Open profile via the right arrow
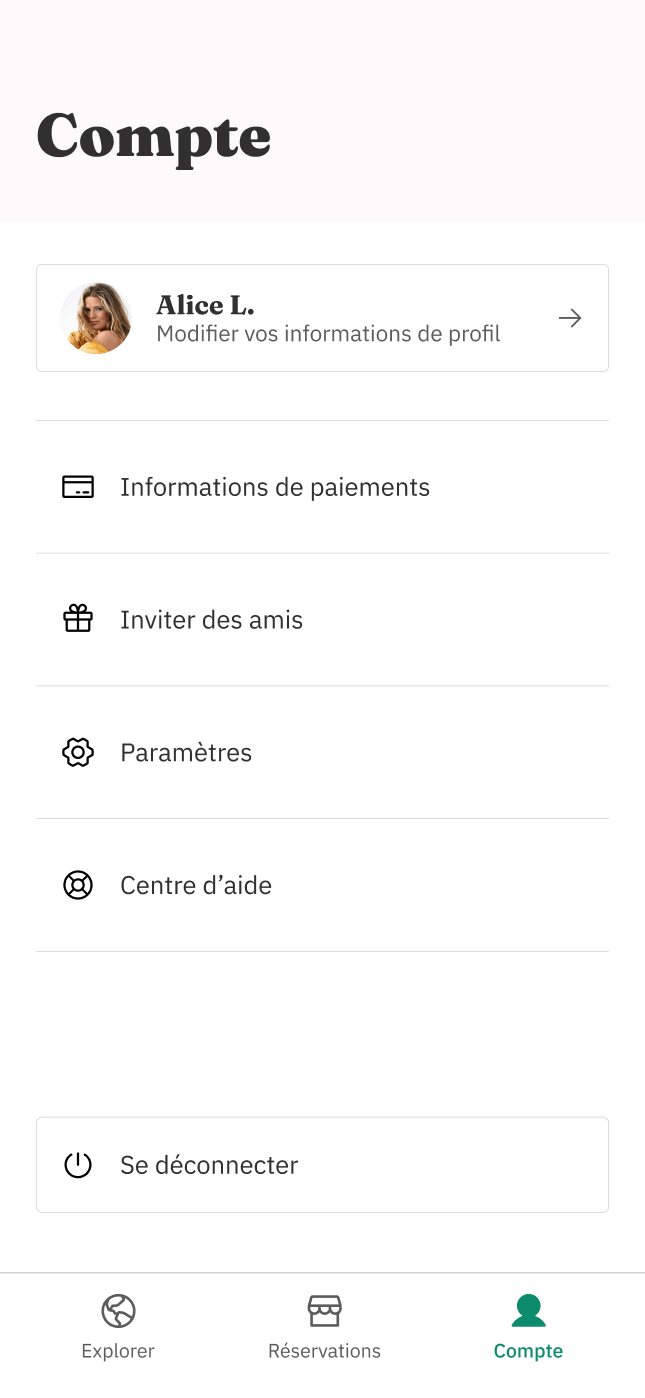645x1398 pixels. point(570,318)
